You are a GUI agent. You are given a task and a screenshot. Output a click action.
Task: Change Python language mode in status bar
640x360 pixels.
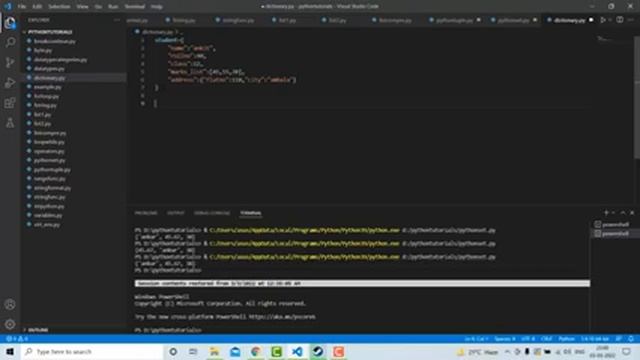(x=566, y=339)
